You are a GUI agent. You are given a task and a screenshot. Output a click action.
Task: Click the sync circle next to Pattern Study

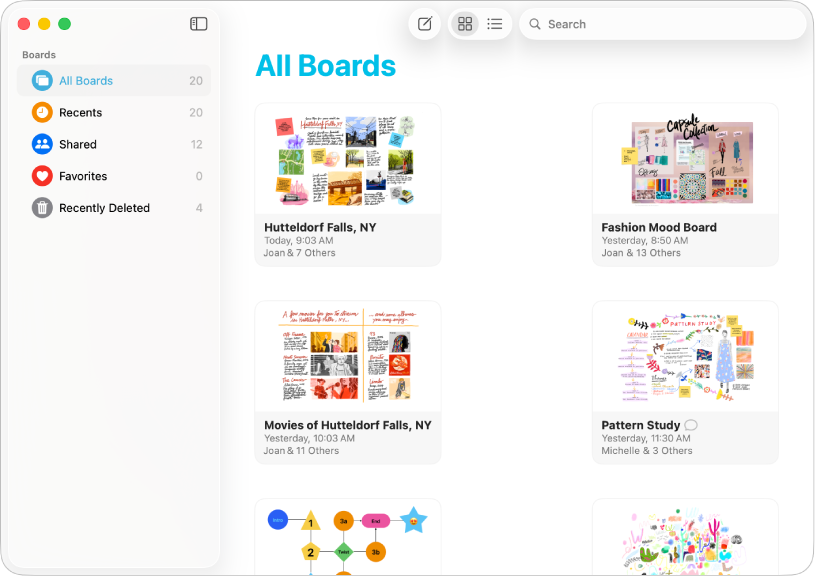[690, 425]
